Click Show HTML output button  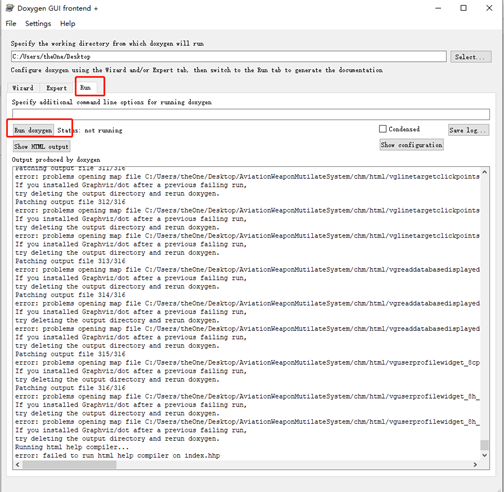click(41, 146)
